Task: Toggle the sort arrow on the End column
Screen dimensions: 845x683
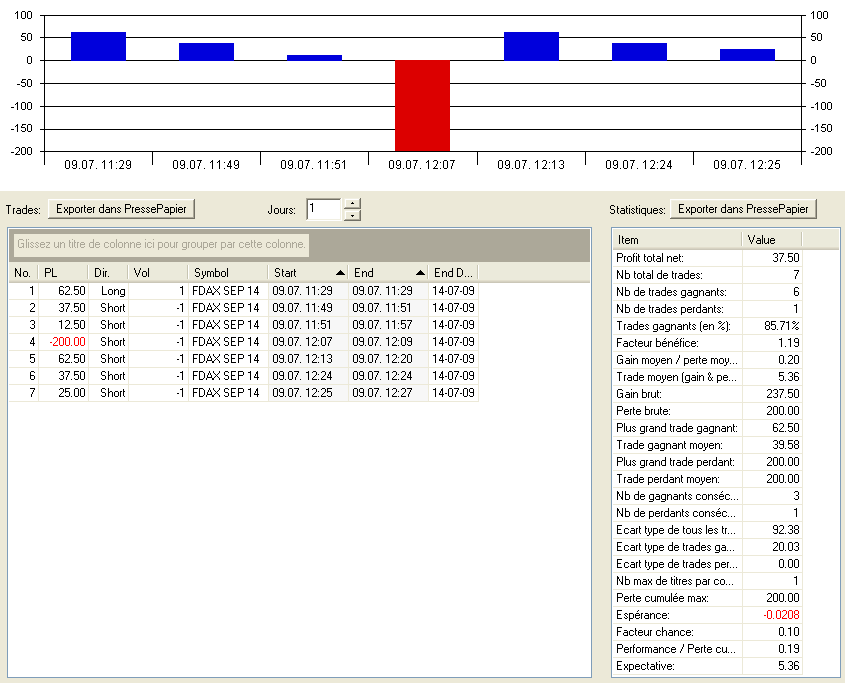Action: [x=421, y=273]
